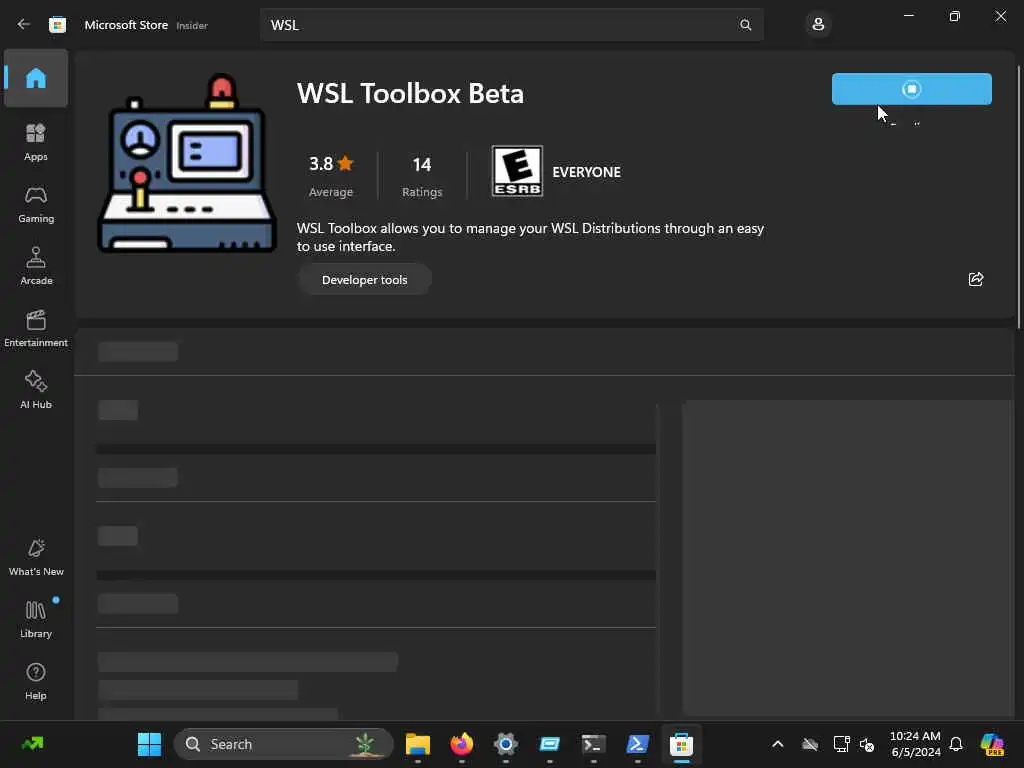Click Microsoft Store icon in taskbar
The image size is (1024, 768).
pyautogui.click(x=681, y=744)
